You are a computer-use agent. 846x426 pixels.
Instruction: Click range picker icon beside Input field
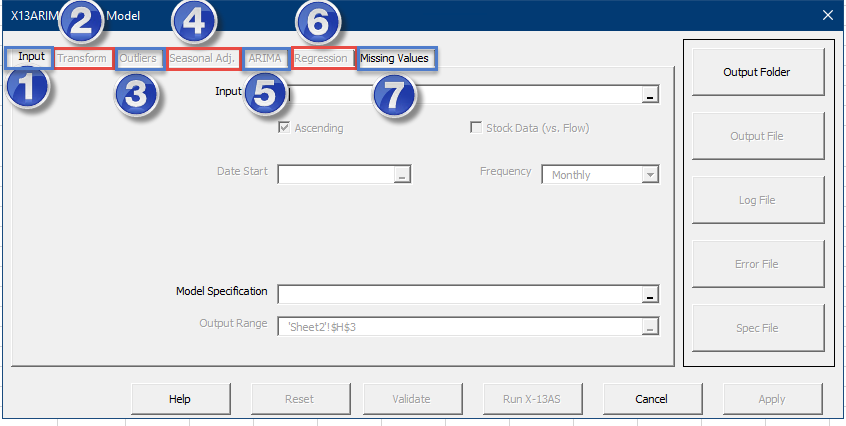650,95
